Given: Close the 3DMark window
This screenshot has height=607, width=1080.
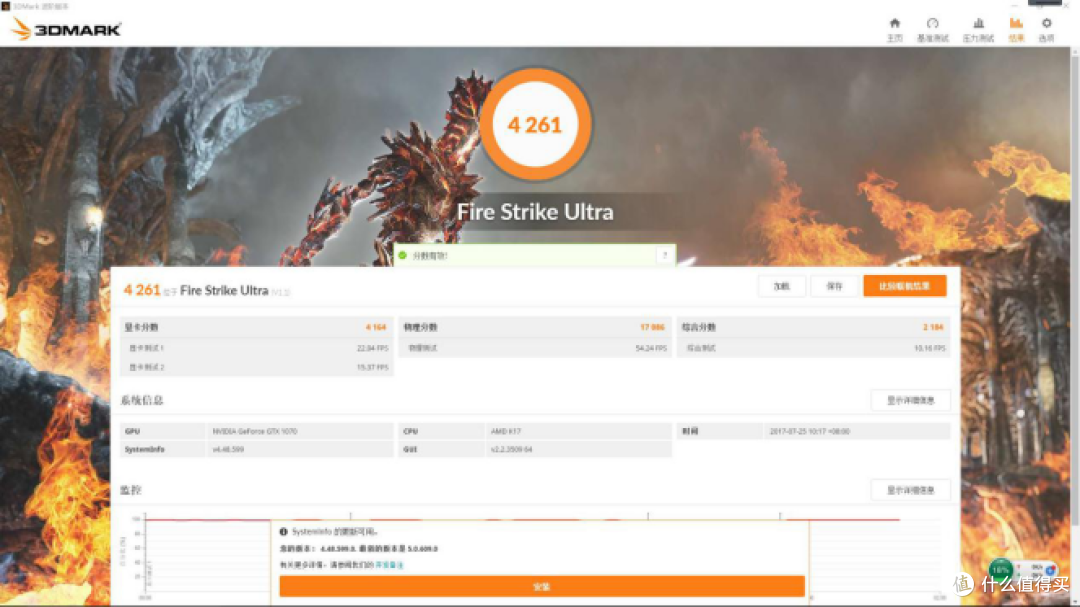Looking at the screenshot, I should pos(1066,6).
